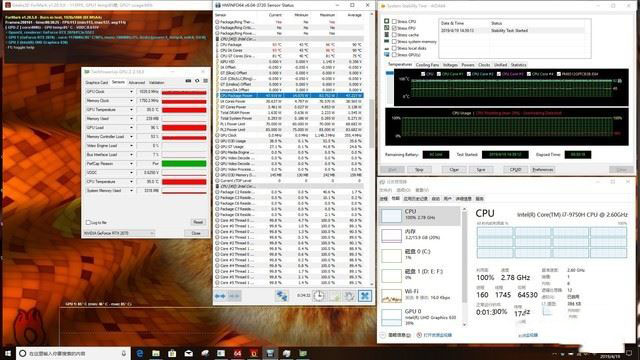Click HWiNFO collapse columns arrows icon
Viewport: 640px width, 360px height.
coord(234,296)
